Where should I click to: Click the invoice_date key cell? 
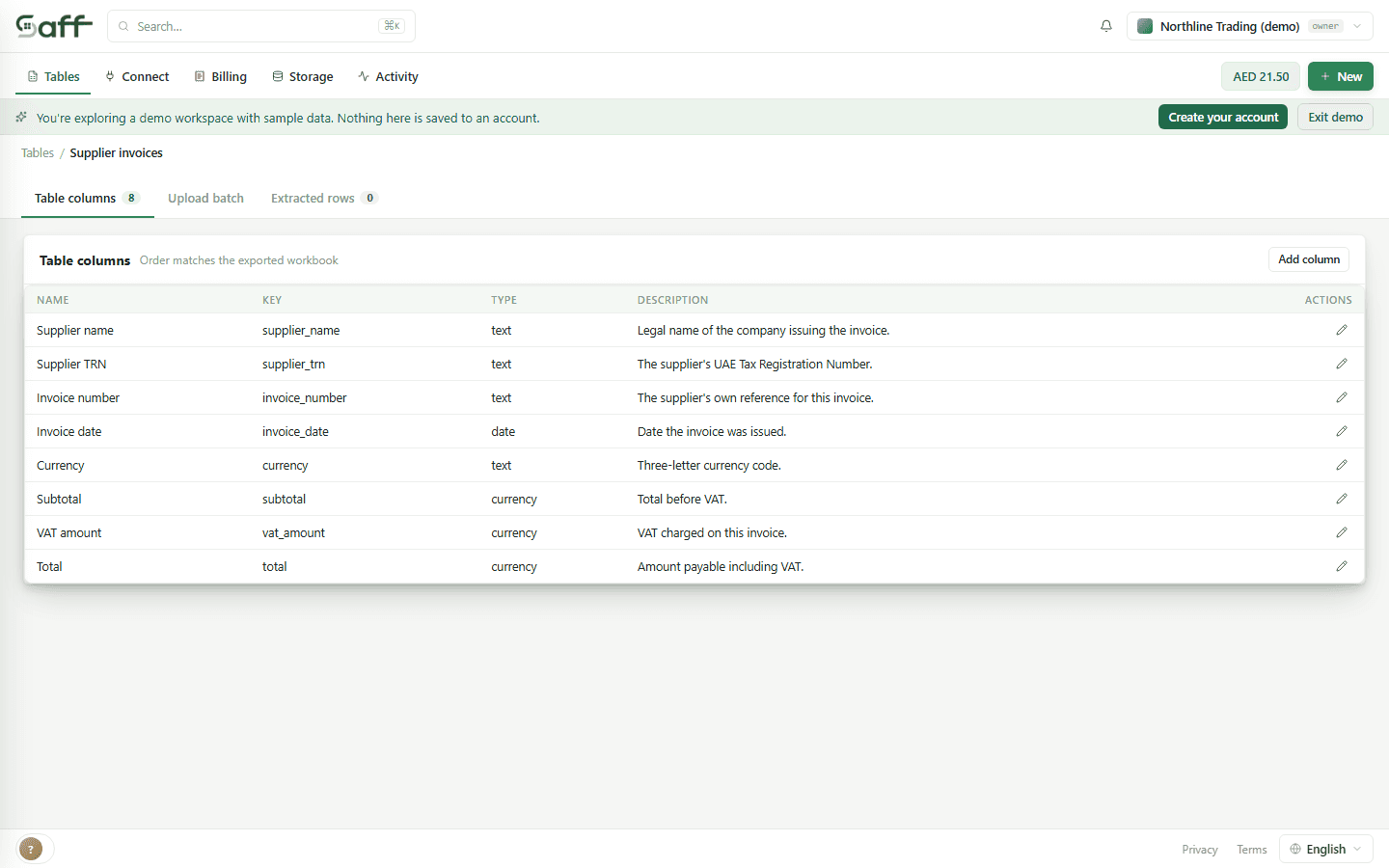pyautogui.click(x=295, y=431)
